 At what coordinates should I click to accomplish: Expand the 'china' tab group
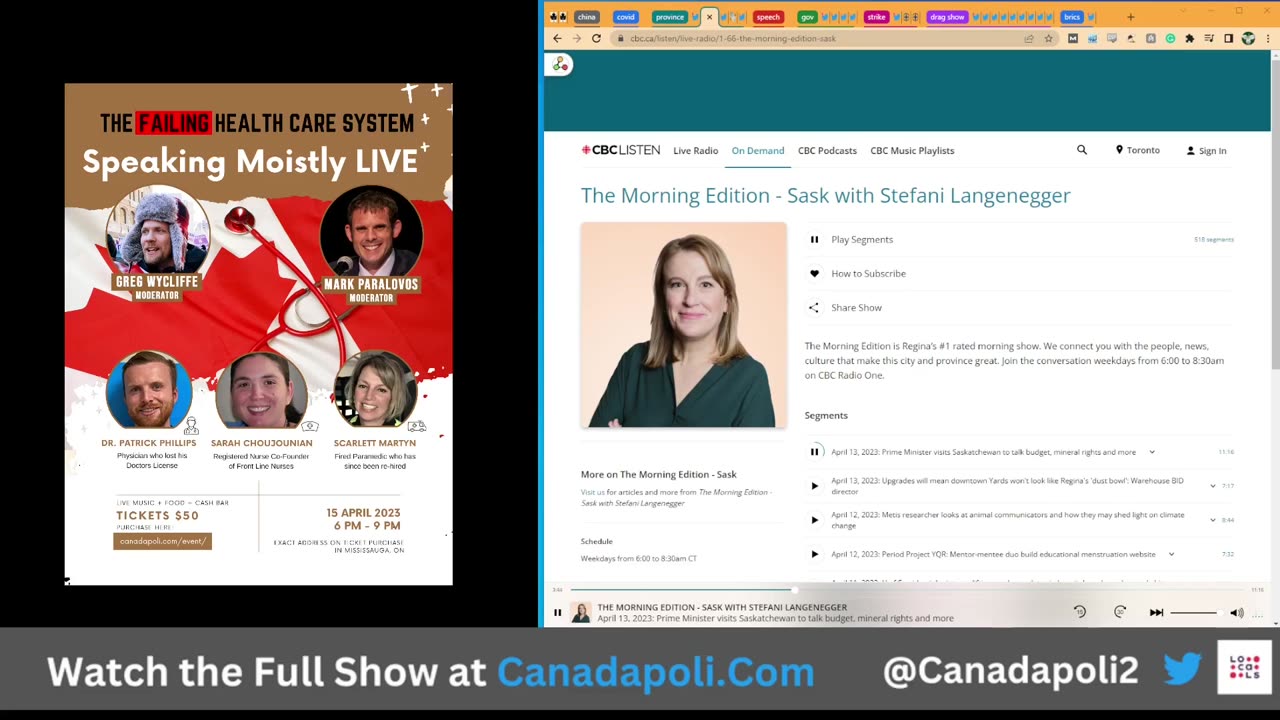[x=587, y=17]
